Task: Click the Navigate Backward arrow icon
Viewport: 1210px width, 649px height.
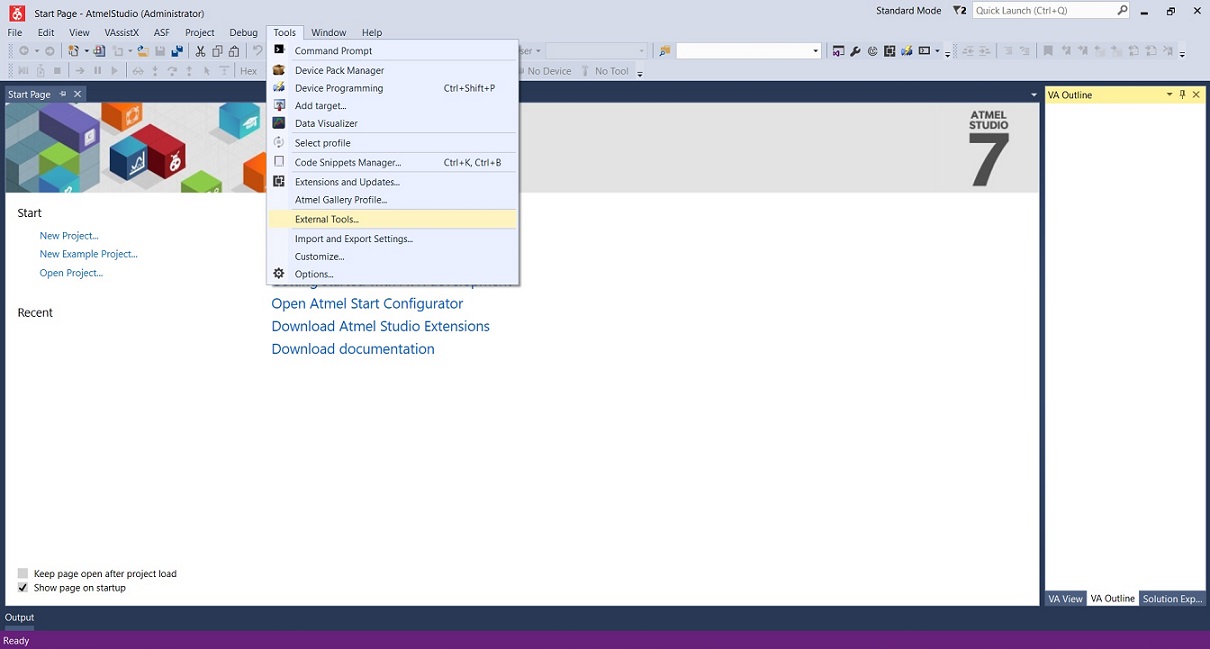Action: (26, 50)
